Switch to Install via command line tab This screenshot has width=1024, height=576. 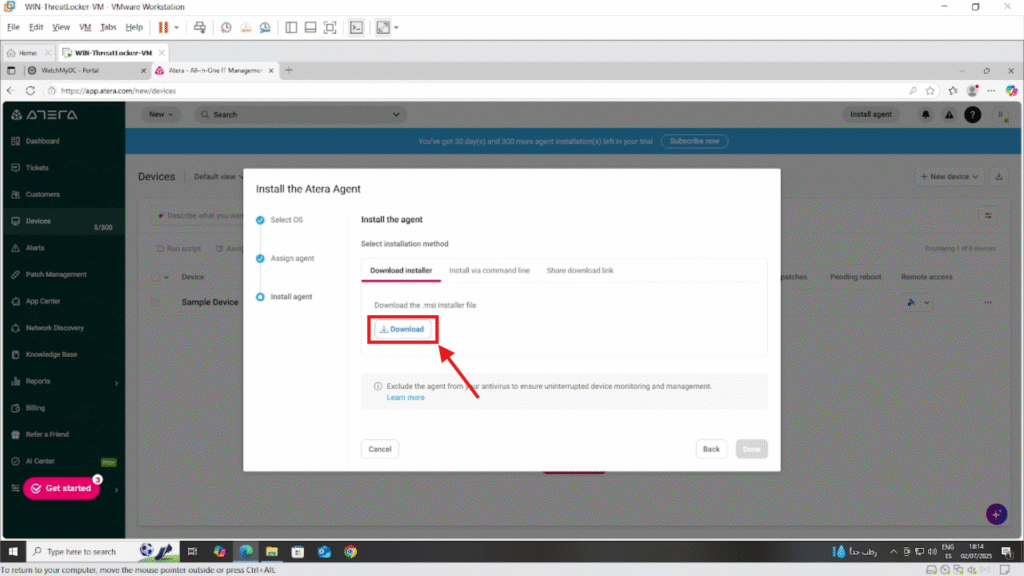[489, 270]
